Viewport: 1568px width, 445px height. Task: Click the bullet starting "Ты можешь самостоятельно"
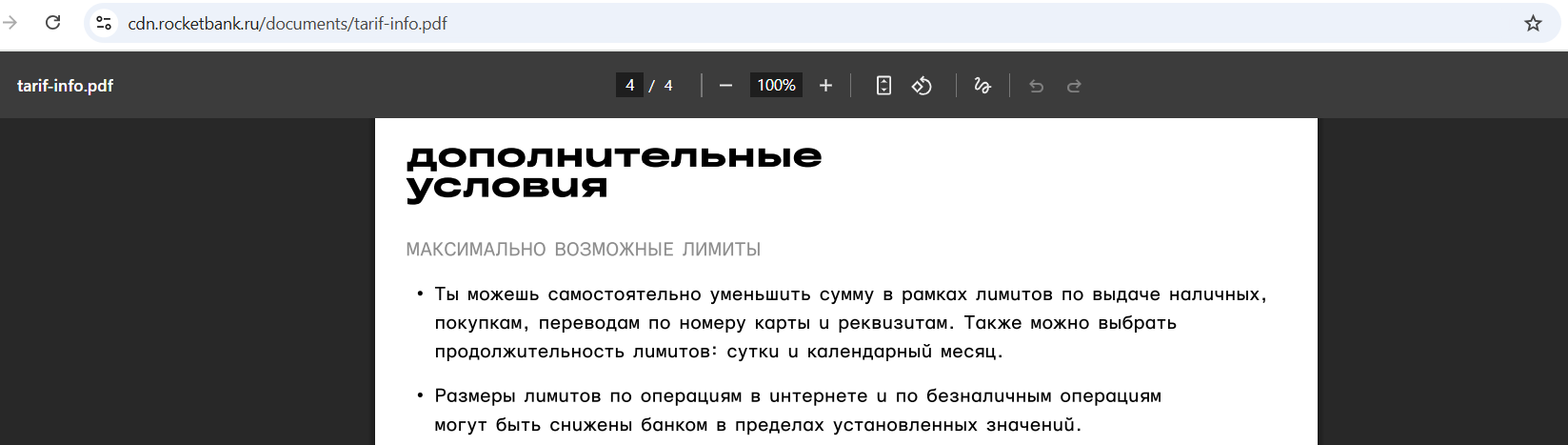tap(850, 323)
